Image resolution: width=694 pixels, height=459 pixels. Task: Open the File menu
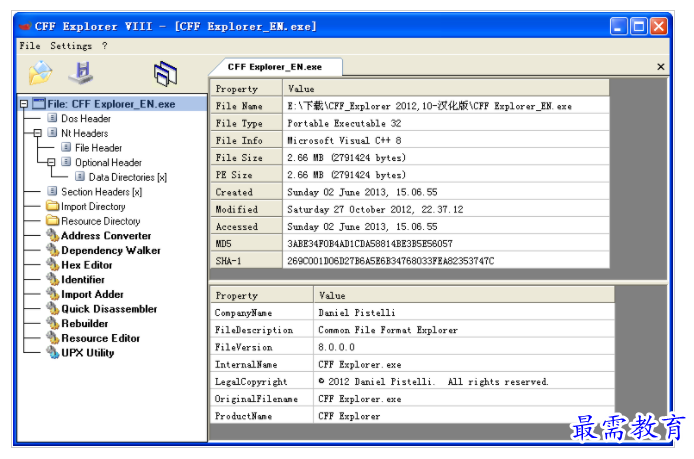tap(30, 46)
